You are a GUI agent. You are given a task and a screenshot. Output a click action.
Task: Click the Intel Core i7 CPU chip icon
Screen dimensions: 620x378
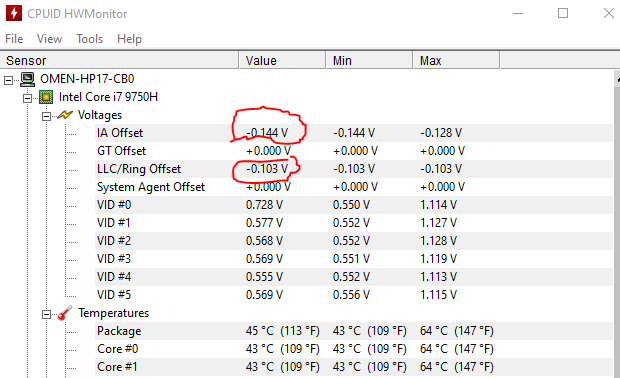[46, 97]
